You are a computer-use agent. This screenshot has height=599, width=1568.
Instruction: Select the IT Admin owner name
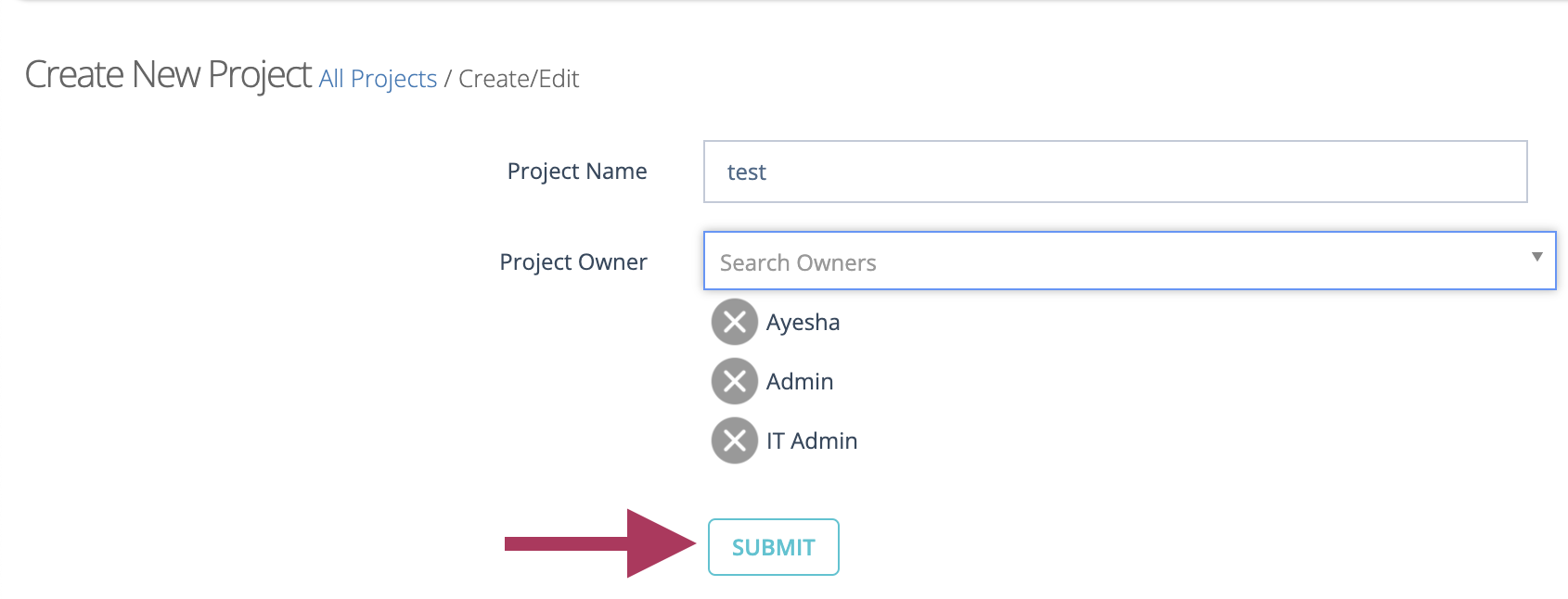coord(812,440)
